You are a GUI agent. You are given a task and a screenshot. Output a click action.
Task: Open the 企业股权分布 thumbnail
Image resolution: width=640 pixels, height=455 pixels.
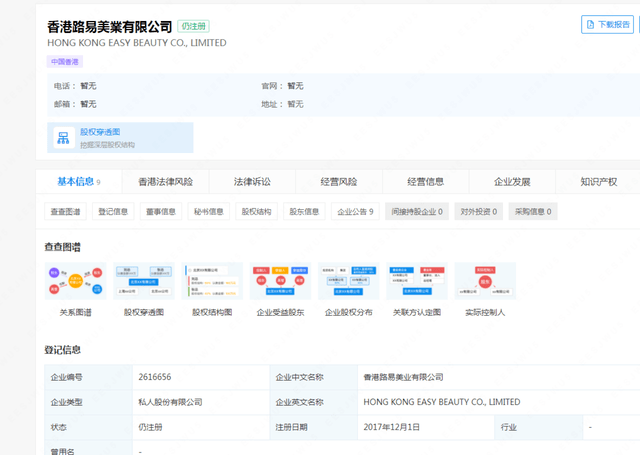(x=349, y=281)
